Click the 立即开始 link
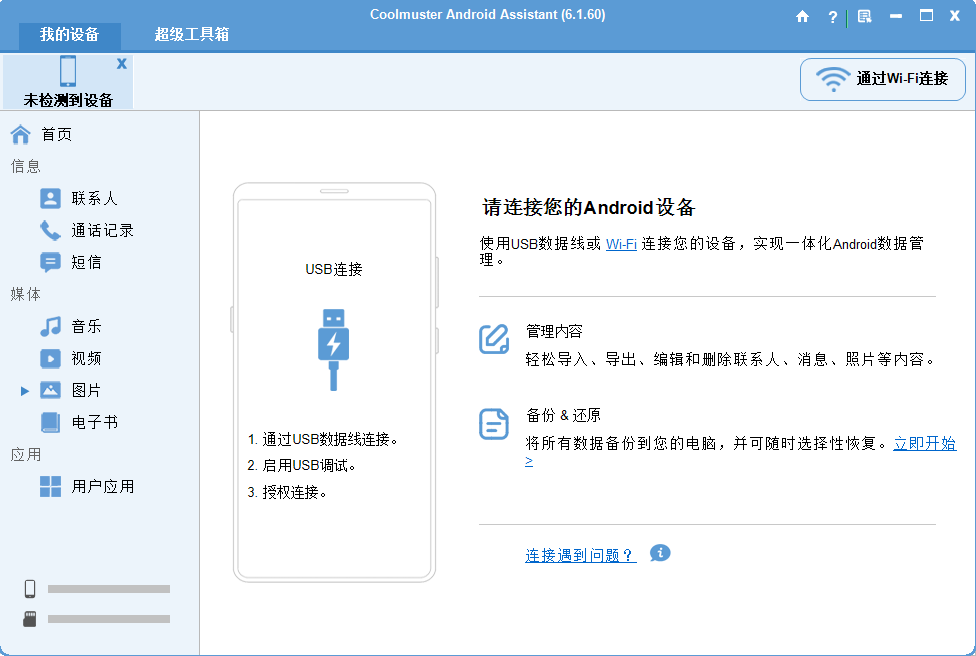976x656 pixels. 924,443
